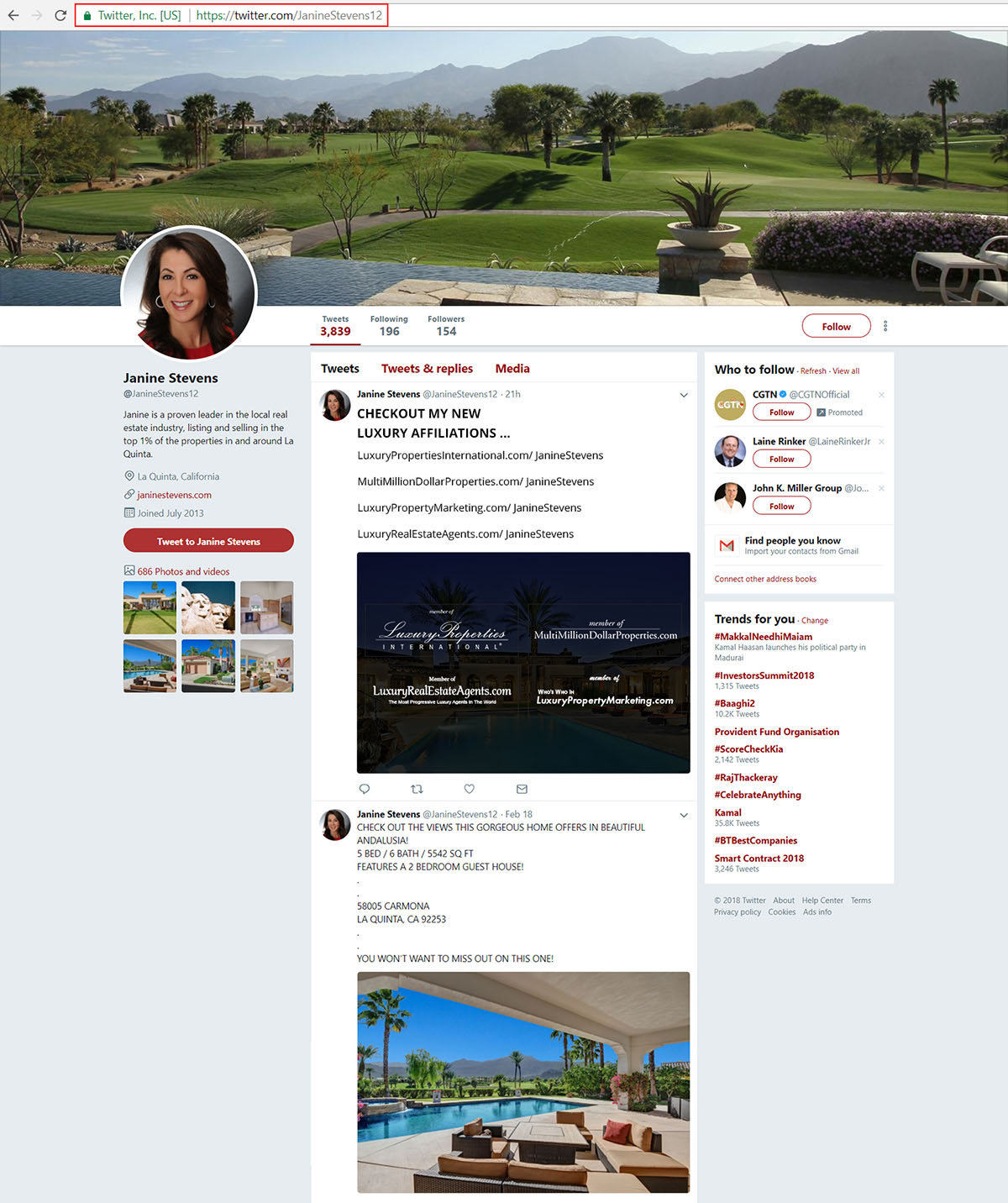
Task: Open 686 Photos and videos link
Action: (x=183, y=571)
